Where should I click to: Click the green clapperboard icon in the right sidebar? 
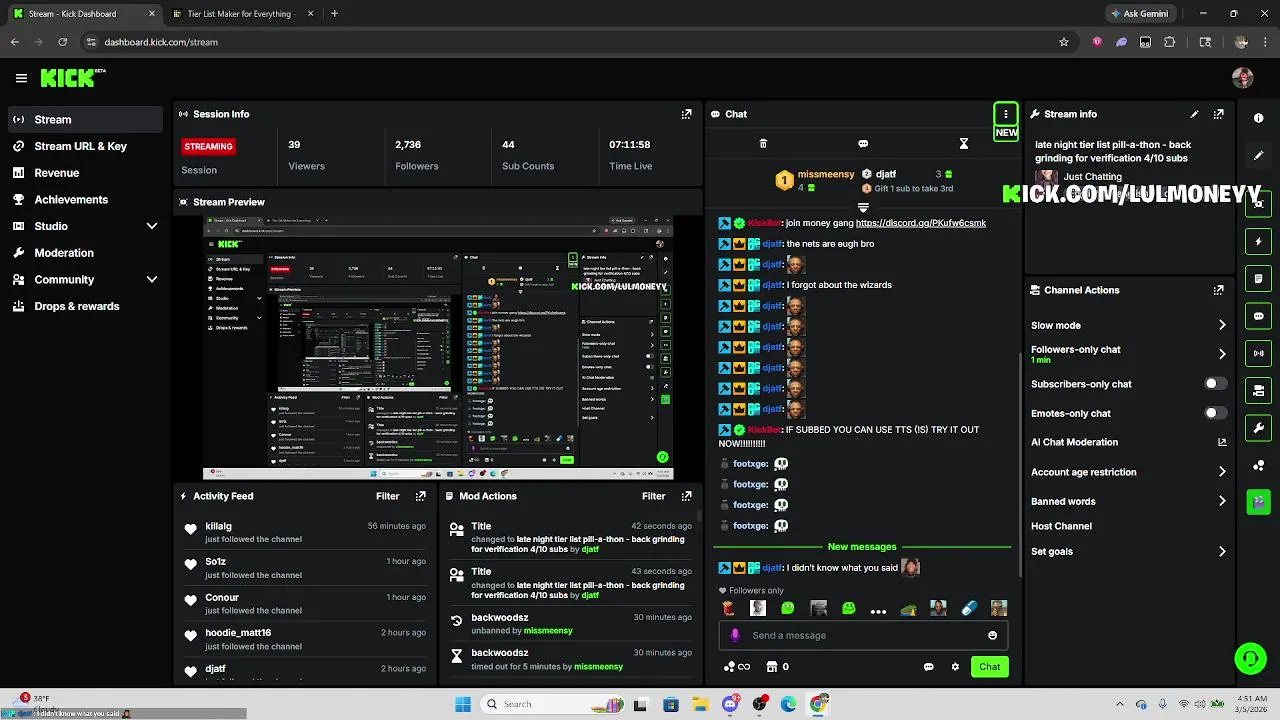pos(1258,502)
